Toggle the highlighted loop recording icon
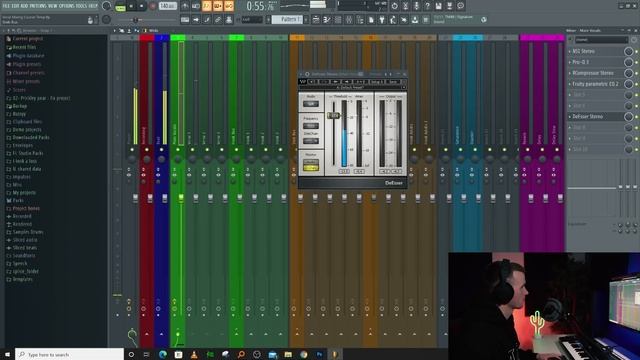 pos(229,6)
